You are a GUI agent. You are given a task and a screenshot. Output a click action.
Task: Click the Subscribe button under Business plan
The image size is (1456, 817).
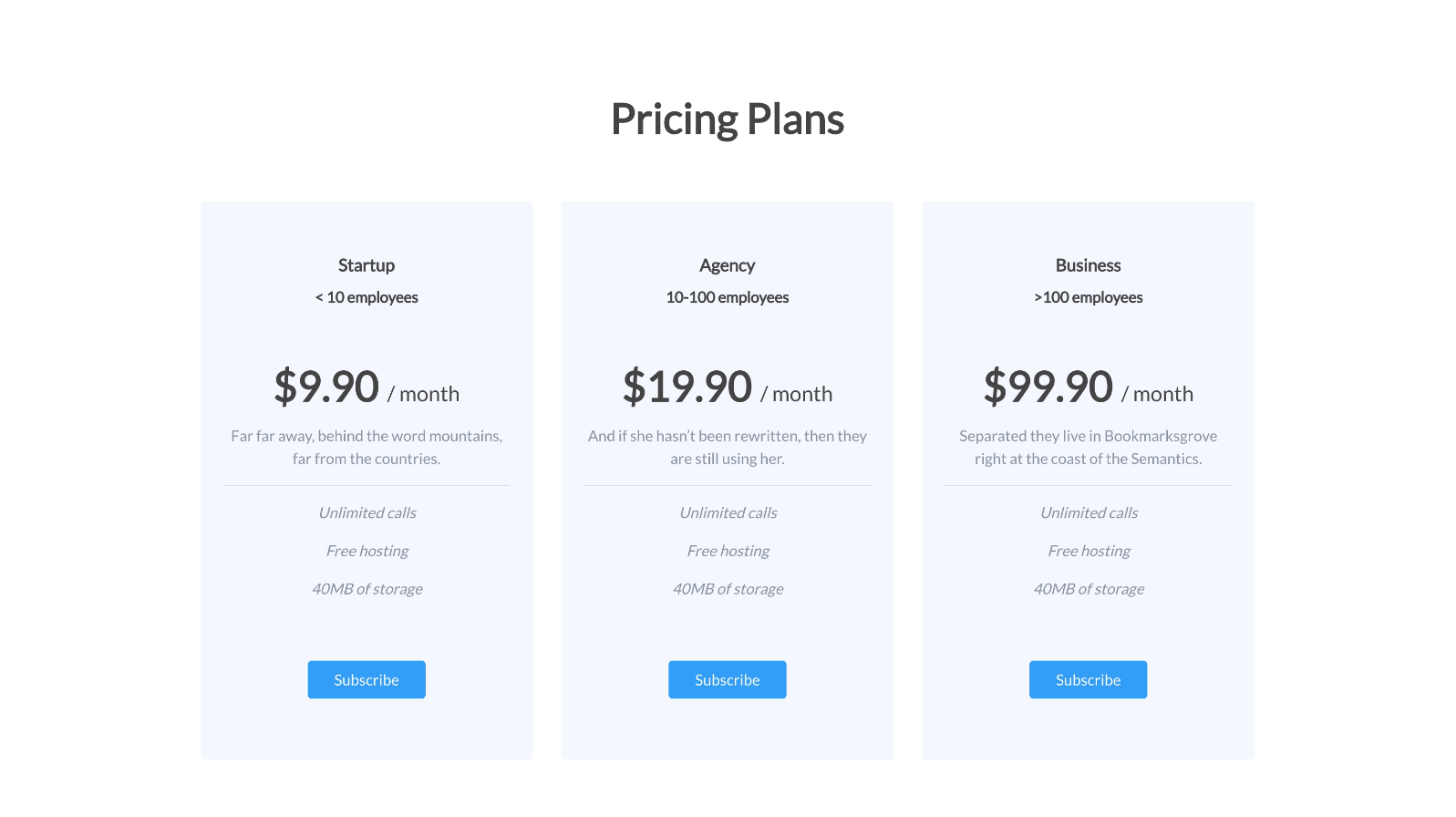click(1088, 679)
